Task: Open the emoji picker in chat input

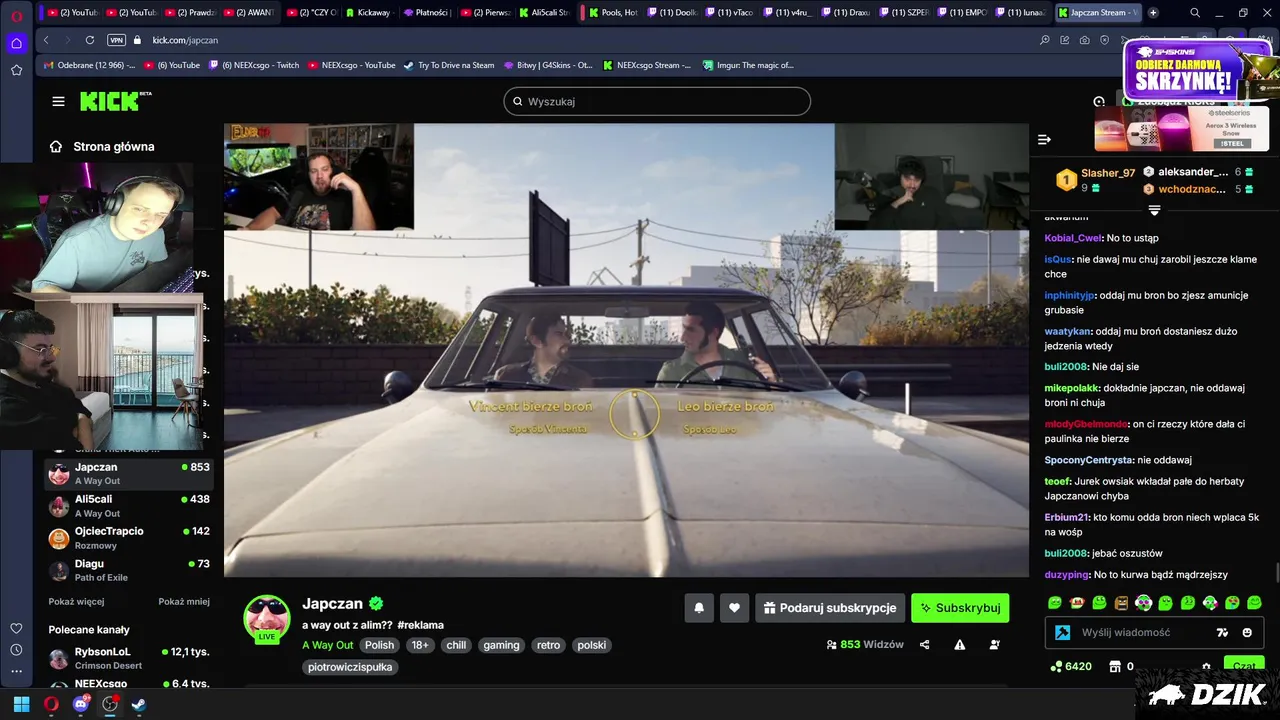Action: pos(1247,632)
